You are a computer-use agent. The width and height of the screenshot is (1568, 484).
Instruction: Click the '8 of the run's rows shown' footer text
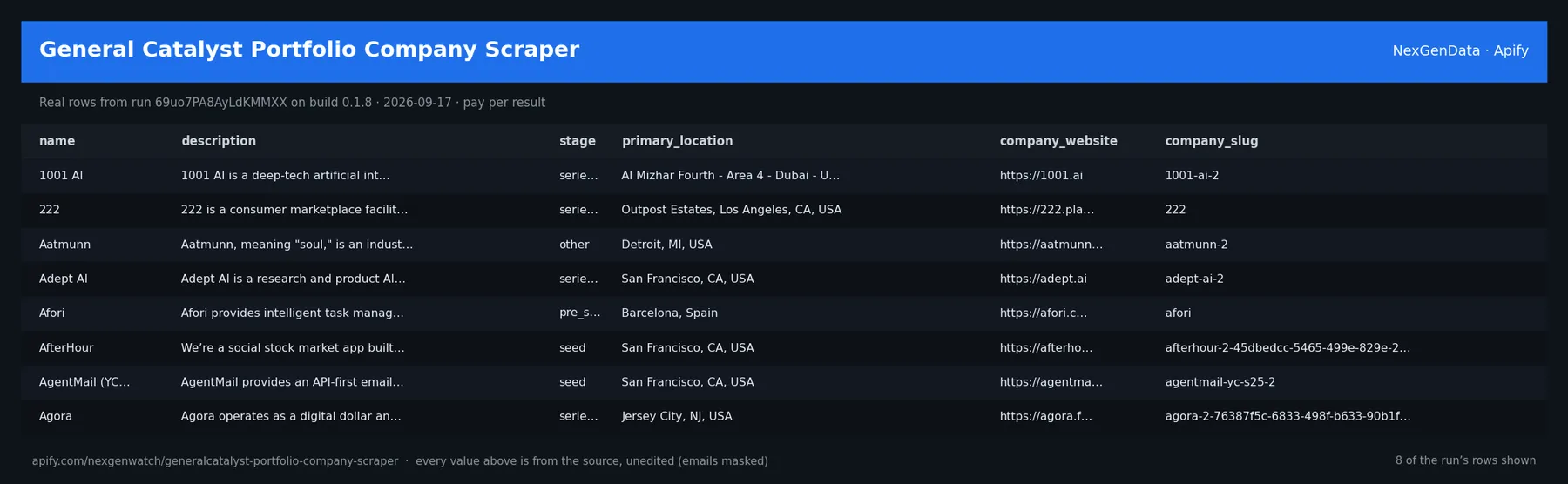click(x=1465, y=460)
